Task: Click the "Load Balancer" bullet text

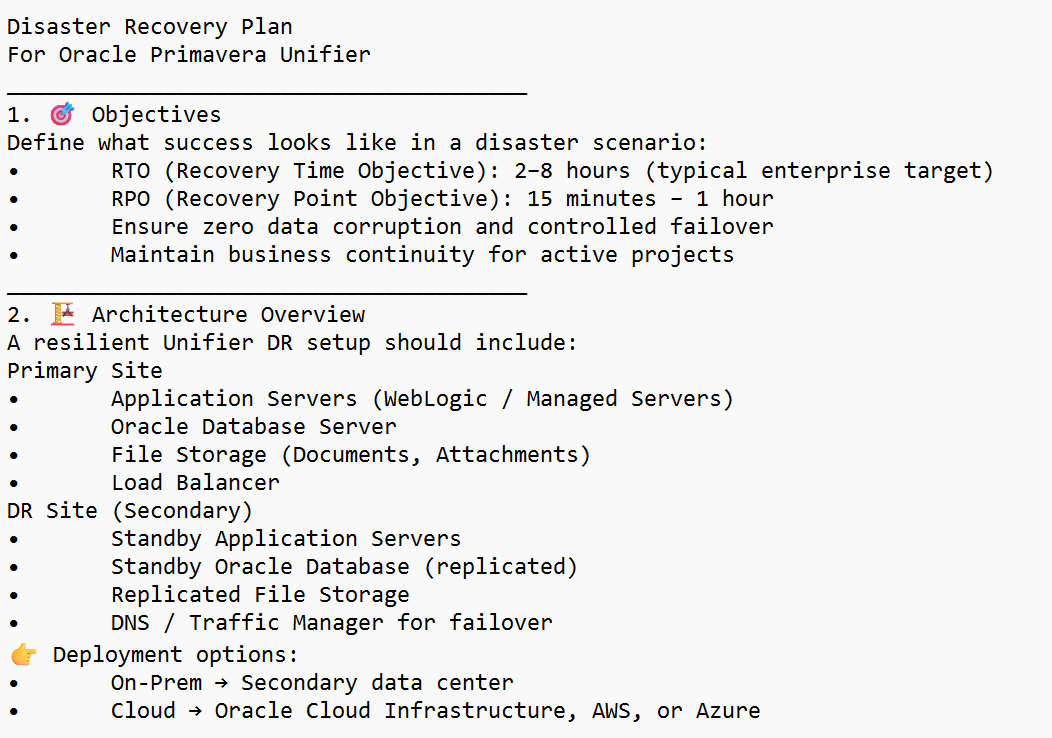Action: click(x=195, y=482)
